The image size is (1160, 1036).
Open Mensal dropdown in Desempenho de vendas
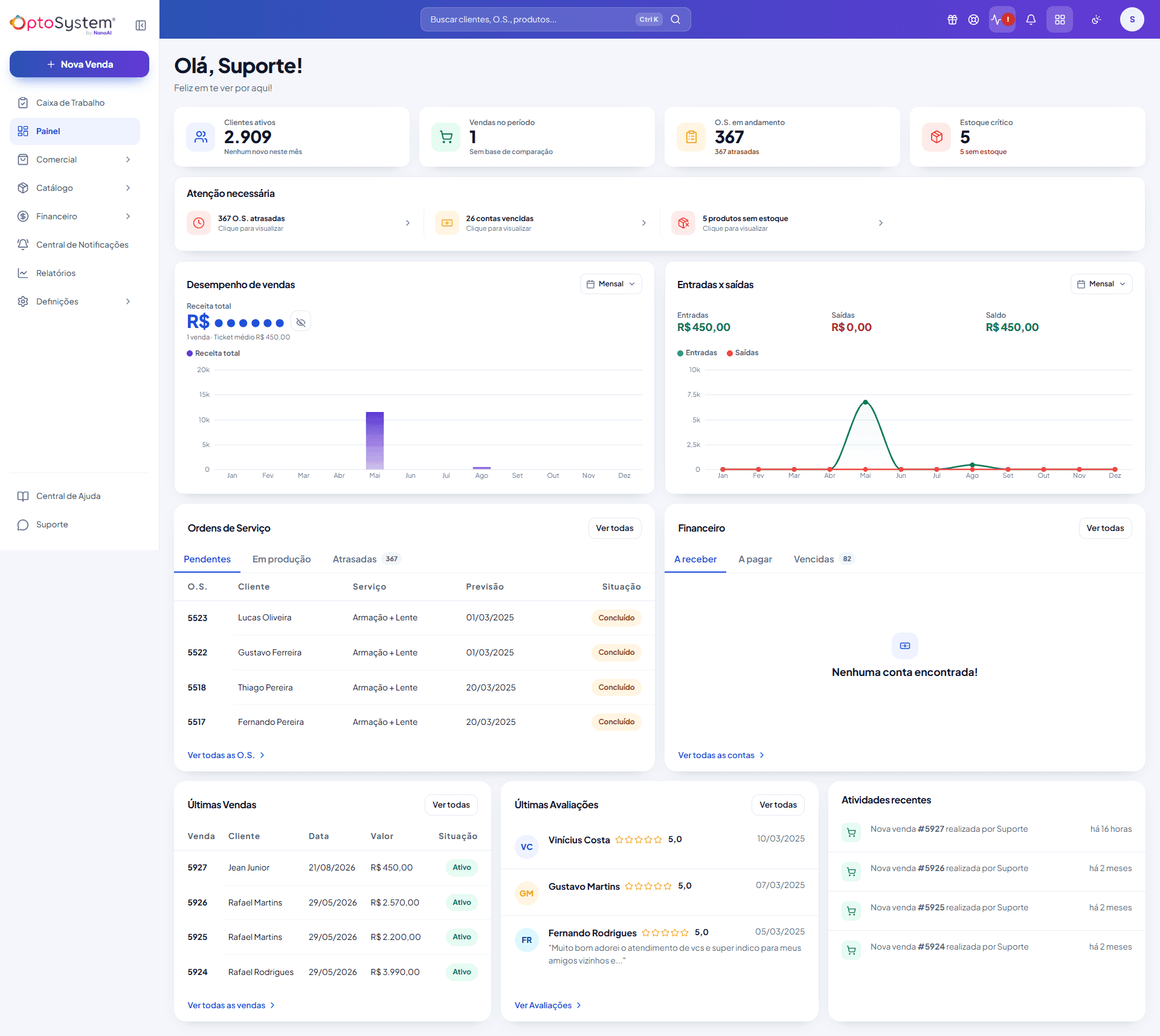611,284
